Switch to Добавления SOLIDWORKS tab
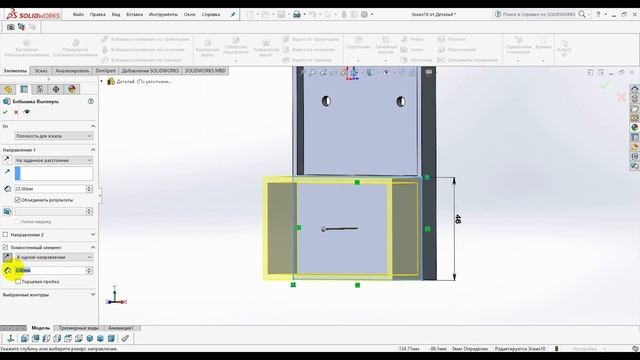This screenshot has width=640, height=360. (x=150, y=71)
